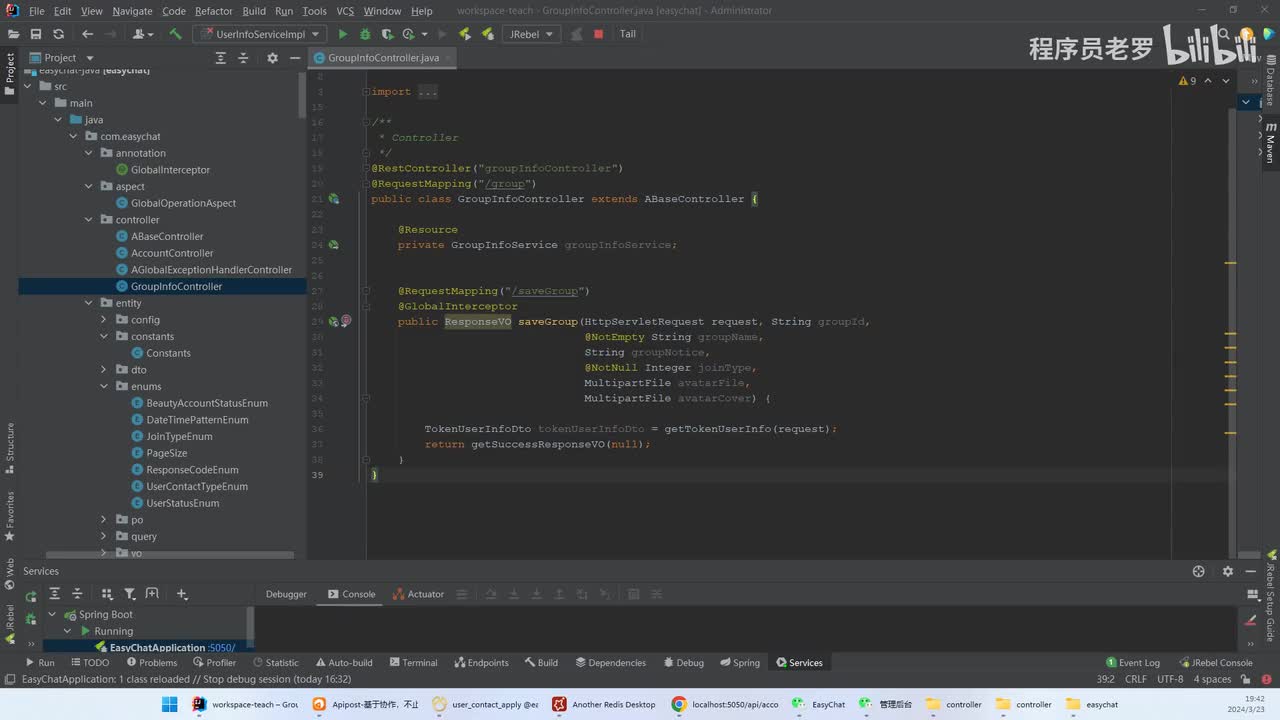Open the UserInfoServiceImpl run configuration dropdown
The height and width of the screenshot is (720, 1280).
coord(262,34)
